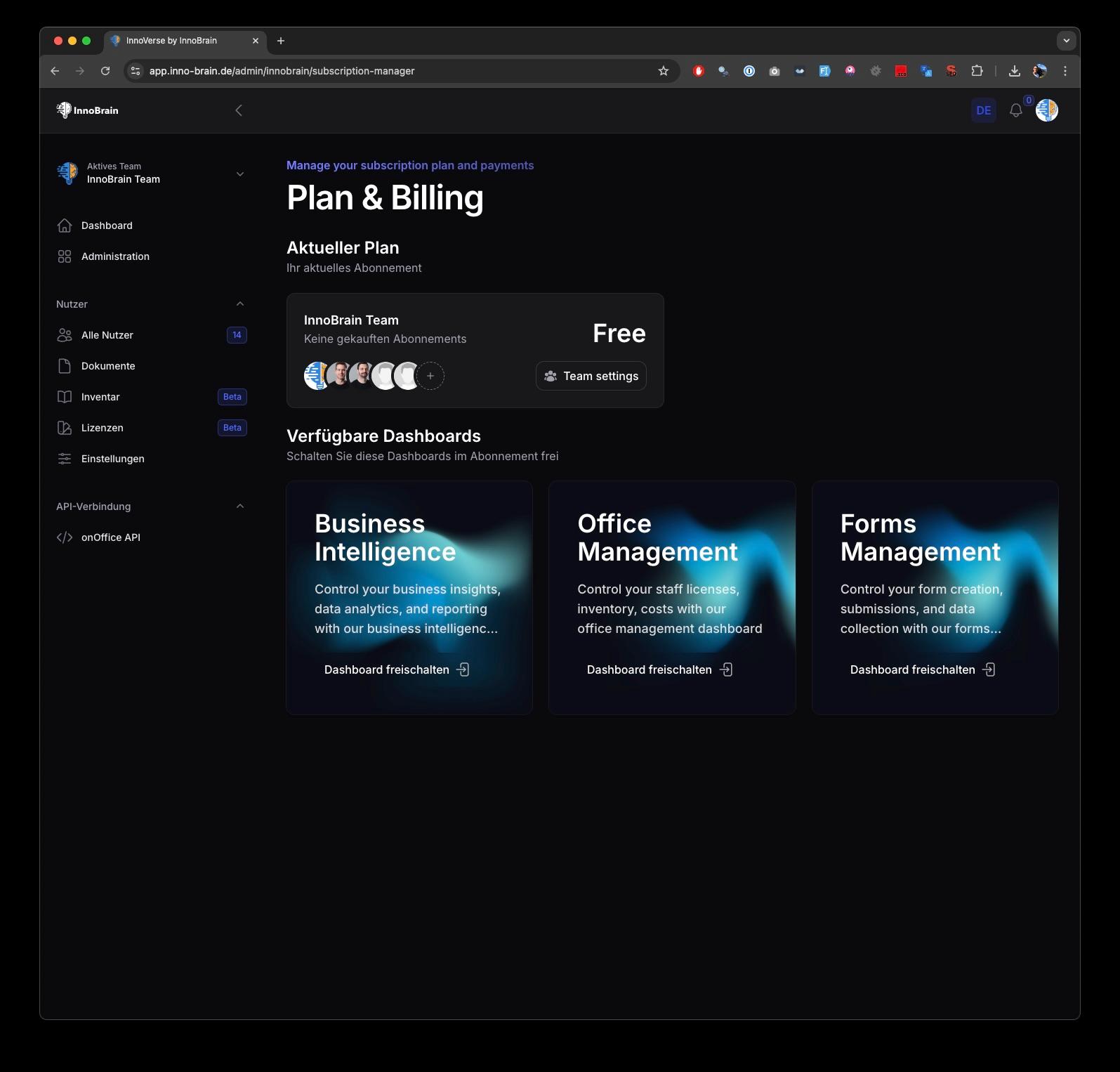View site information icon in address bar

(136, 71)
